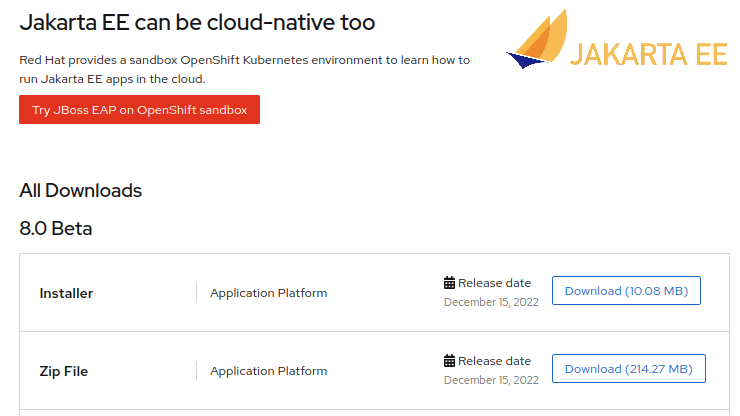
Task: Click the Red Hat sandbox description paragraph
Action: click(x=244, y=69)
